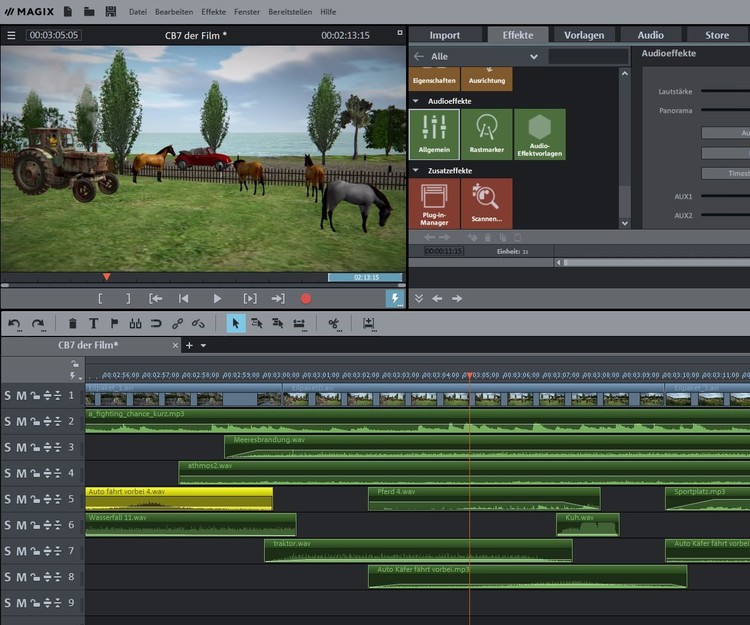Open the Eigenschaften tile
The width and height of the screenshot is (750, 625).
[434, 79]
